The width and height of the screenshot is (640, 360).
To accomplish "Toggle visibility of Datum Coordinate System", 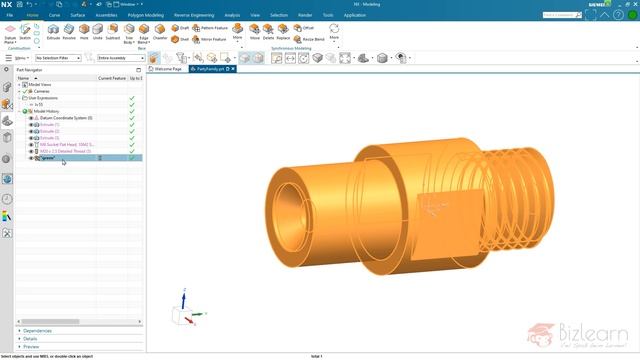I will pos(31,118).
